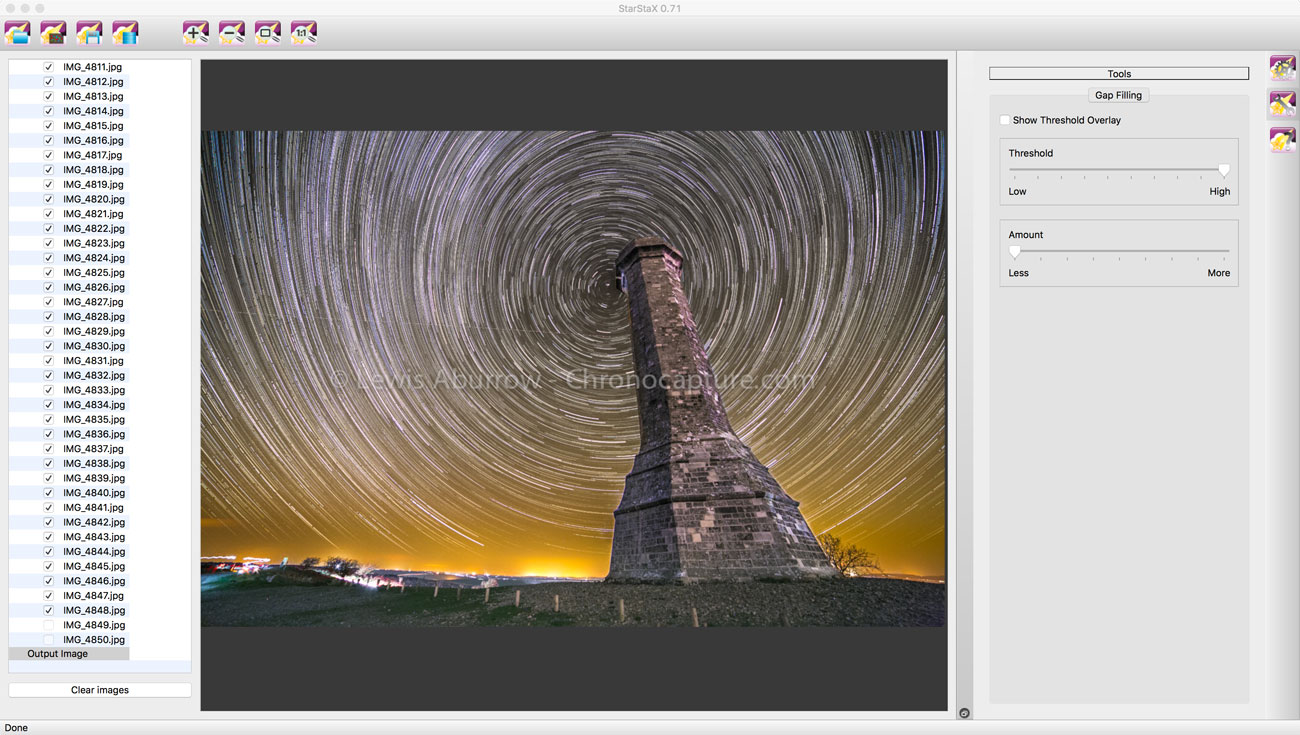The height and width of the screenshot is (735, 1300).
Task: Select the IMG_4816.jpg file name
Action: (x=94, y=141)
